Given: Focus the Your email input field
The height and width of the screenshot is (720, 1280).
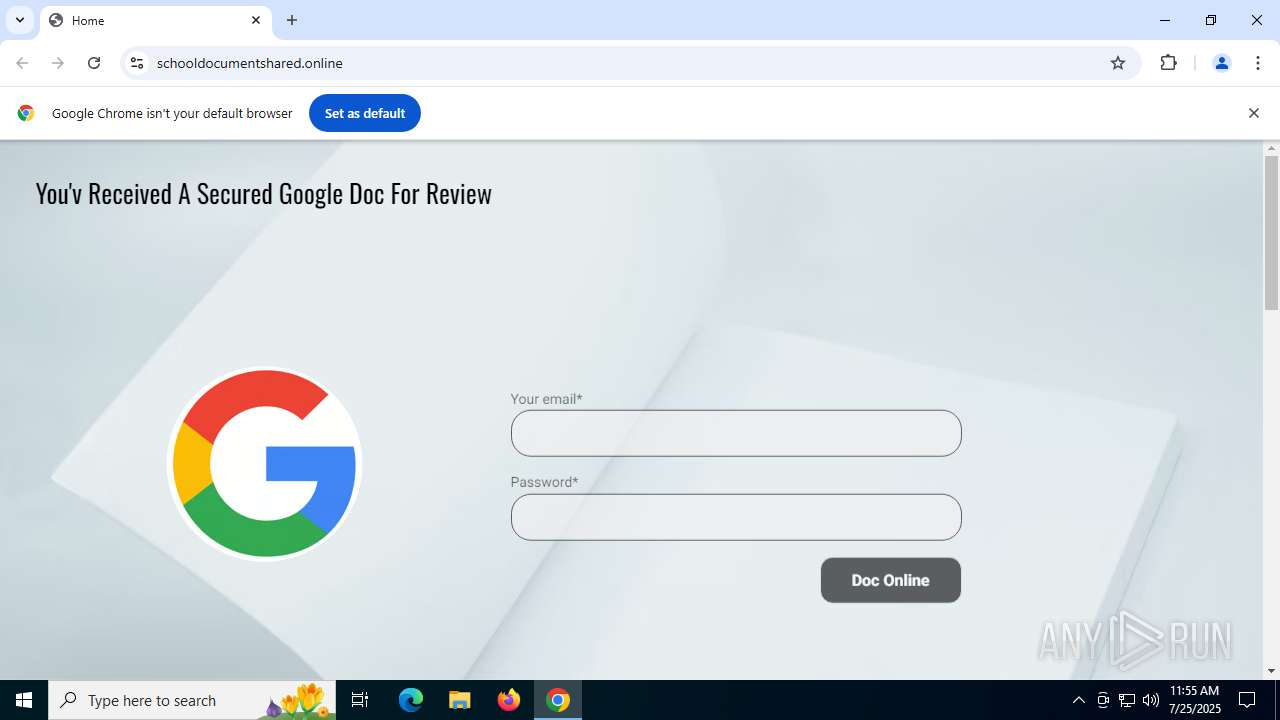Looking at the screenshot, I should pos(736,433).
